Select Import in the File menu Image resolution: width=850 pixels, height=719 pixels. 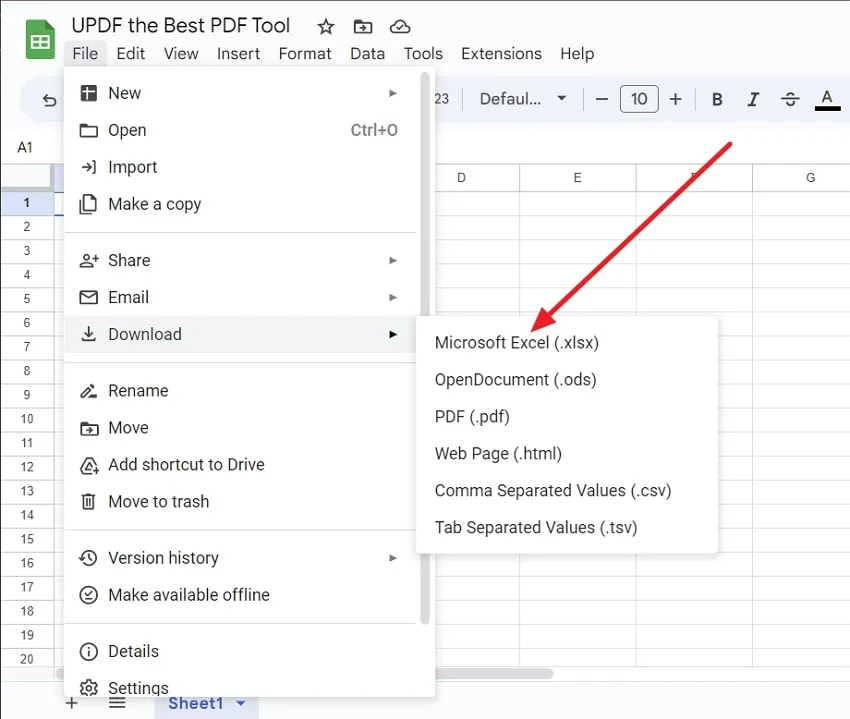240,167
